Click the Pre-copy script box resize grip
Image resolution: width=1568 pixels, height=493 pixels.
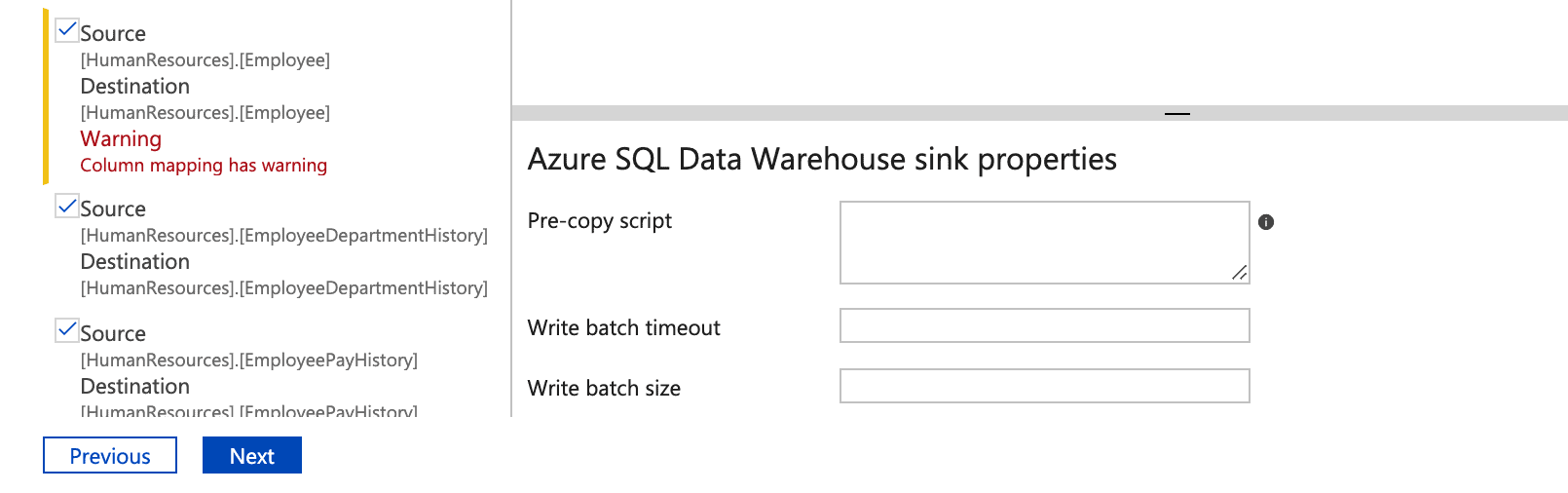point(1239,273)
